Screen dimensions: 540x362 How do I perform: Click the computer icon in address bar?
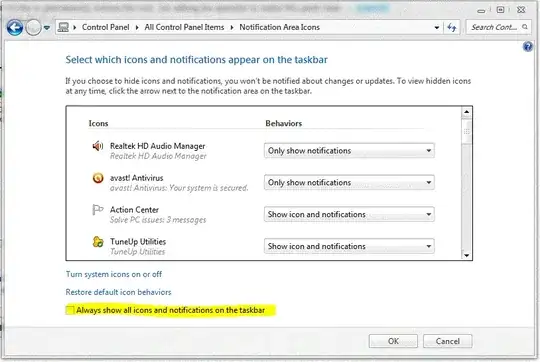(63, 27)
